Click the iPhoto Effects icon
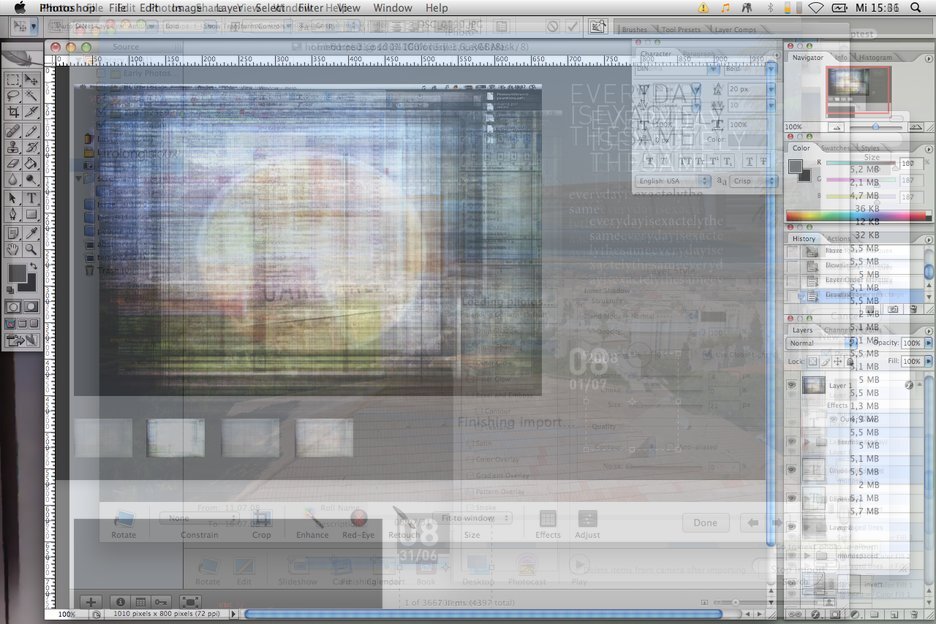Screen dimensions: 936x624 click(547, 524)
